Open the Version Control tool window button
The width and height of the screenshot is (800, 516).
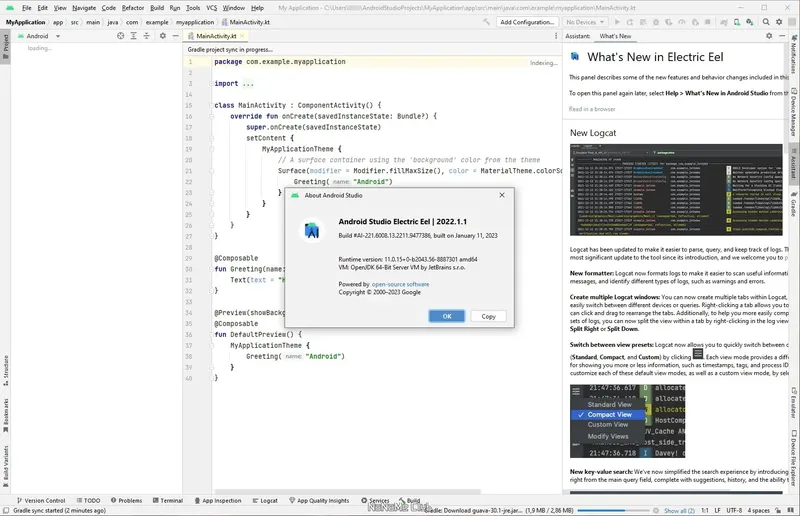coord(41,500)
